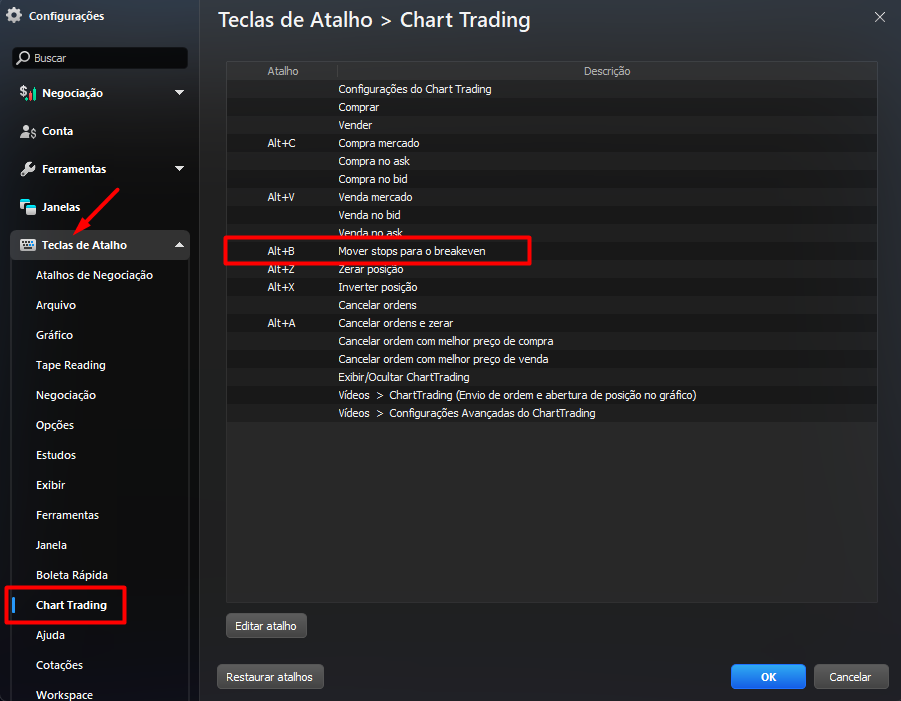Select the Compra no ask row
The height and width of the screenshot is (701, 901).
pyautogui.click(x=552, y=161)
